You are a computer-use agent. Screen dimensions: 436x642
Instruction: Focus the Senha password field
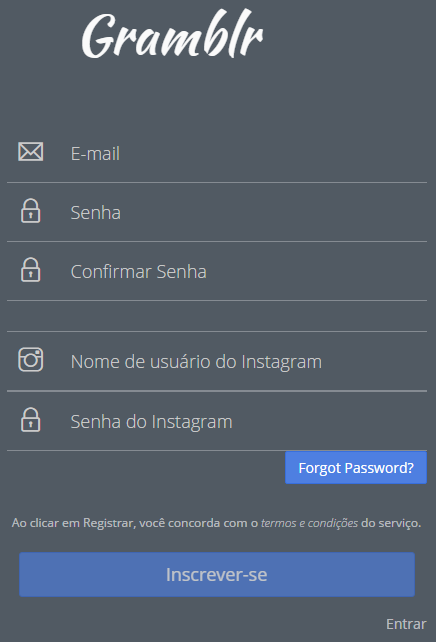click(217, 212)
